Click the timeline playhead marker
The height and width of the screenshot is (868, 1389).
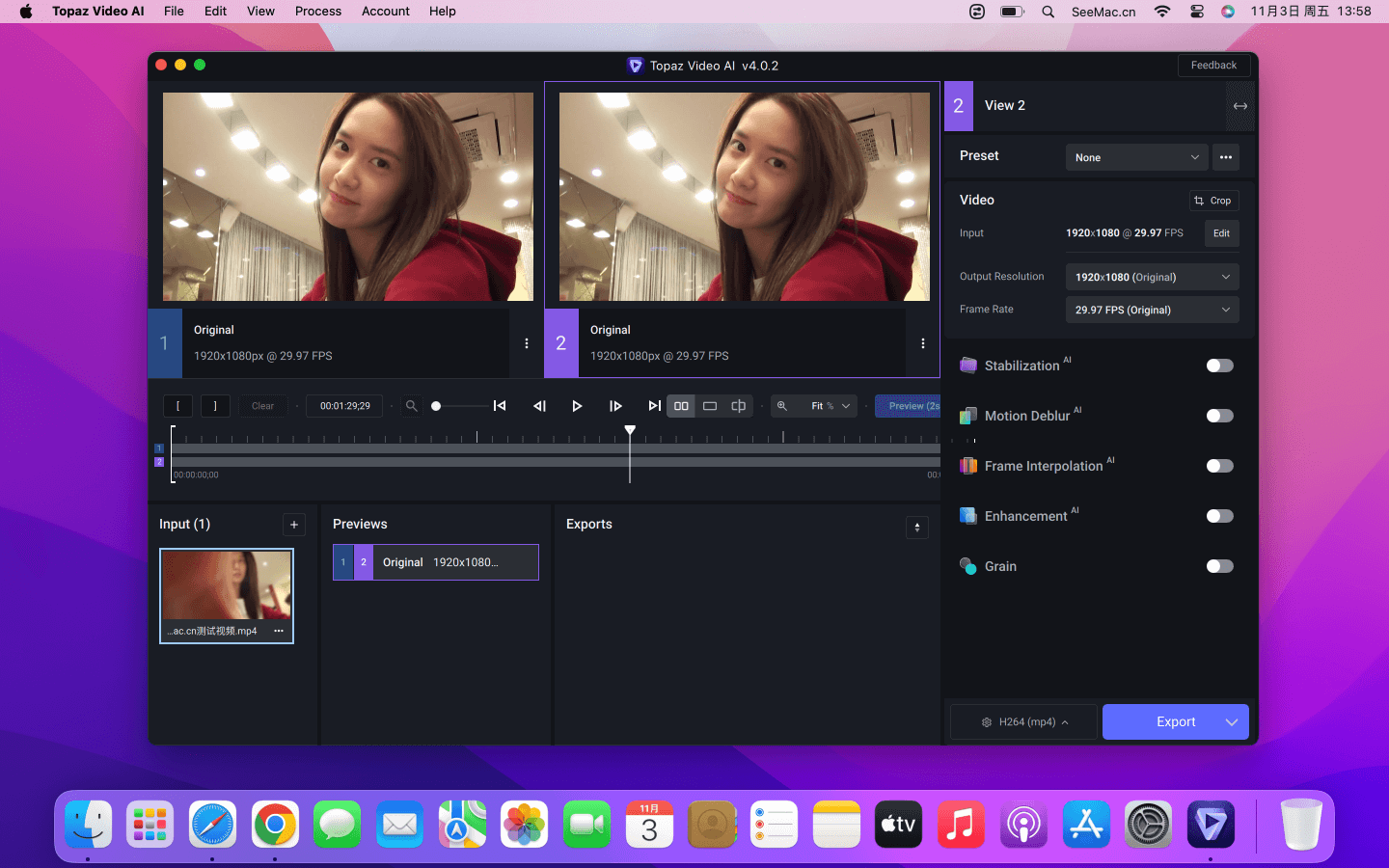click(x=630, y=430)
